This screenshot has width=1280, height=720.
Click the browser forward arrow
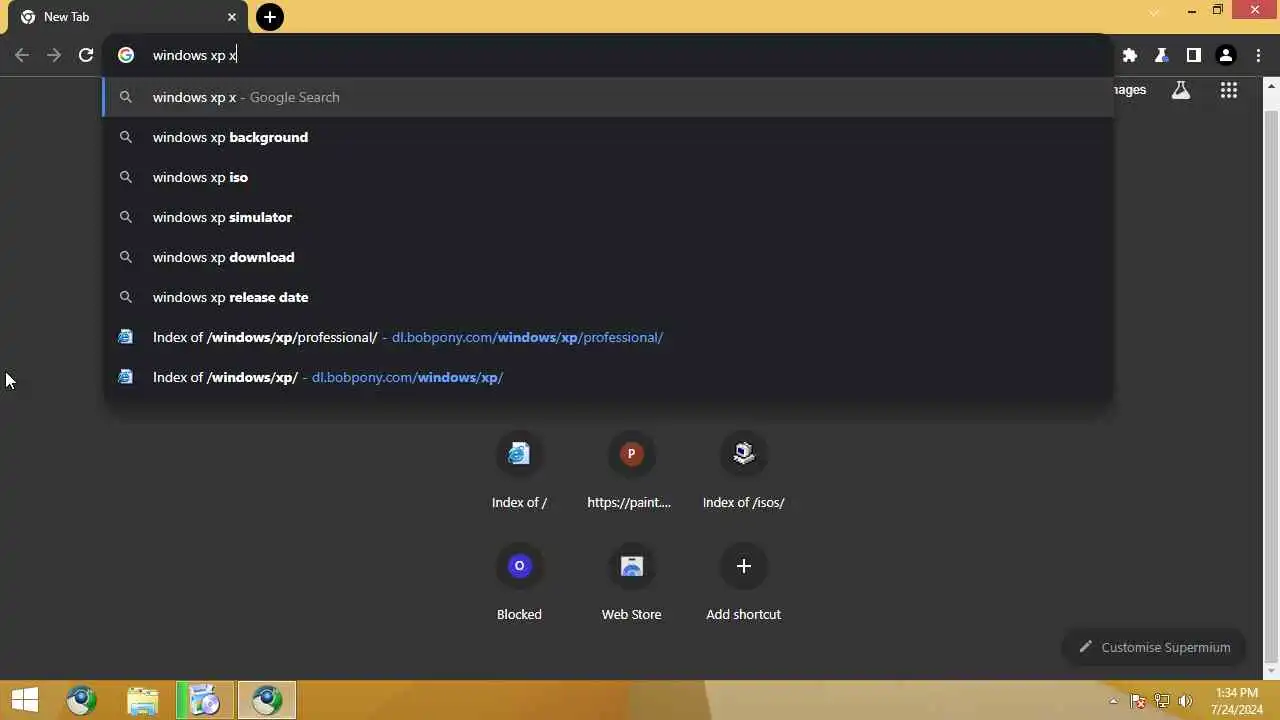(54, 55)
